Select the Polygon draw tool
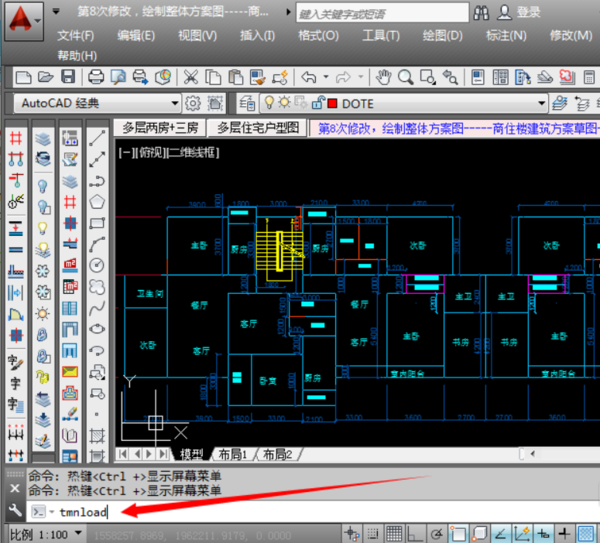 click(97, 201)
